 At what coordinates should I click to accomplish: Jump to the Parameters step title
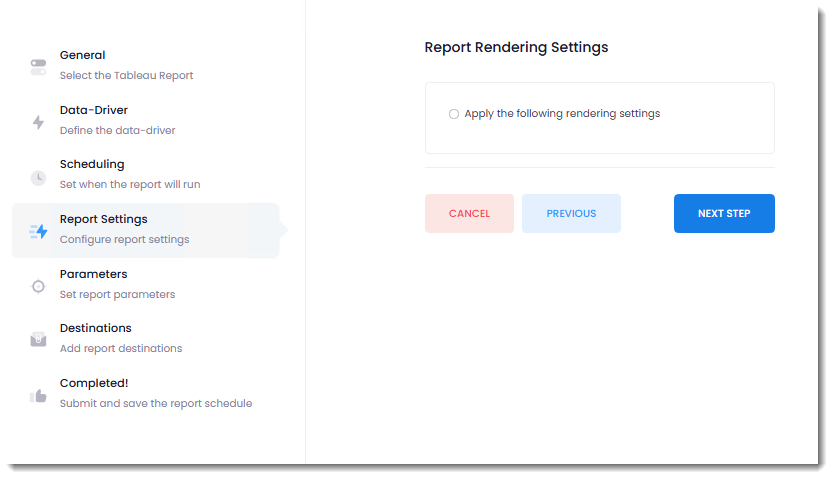93,274
